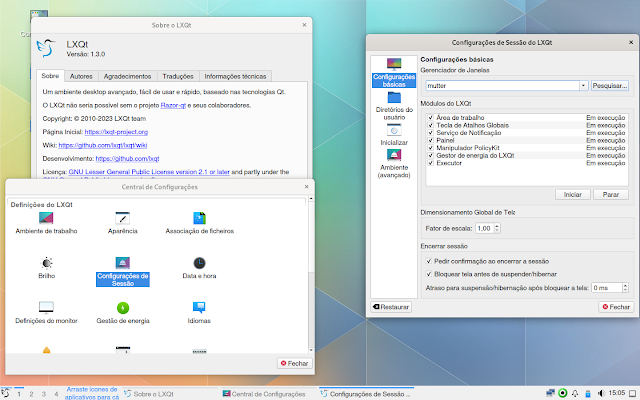Switch to virtual desktop 4
This screenshot has height=400, width=640.
[56, 394]
